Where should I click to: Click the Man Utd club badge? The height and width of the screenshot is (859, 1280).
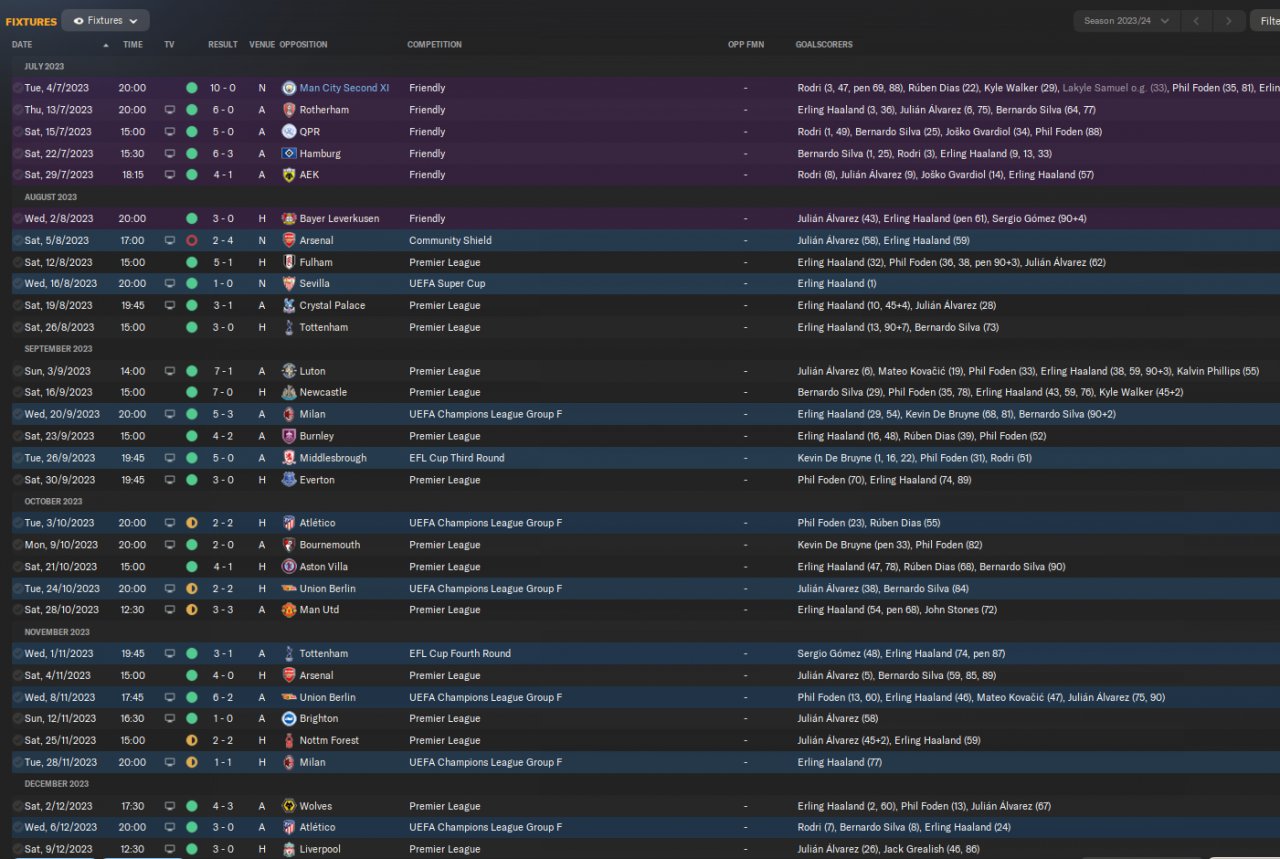(289, 610)
